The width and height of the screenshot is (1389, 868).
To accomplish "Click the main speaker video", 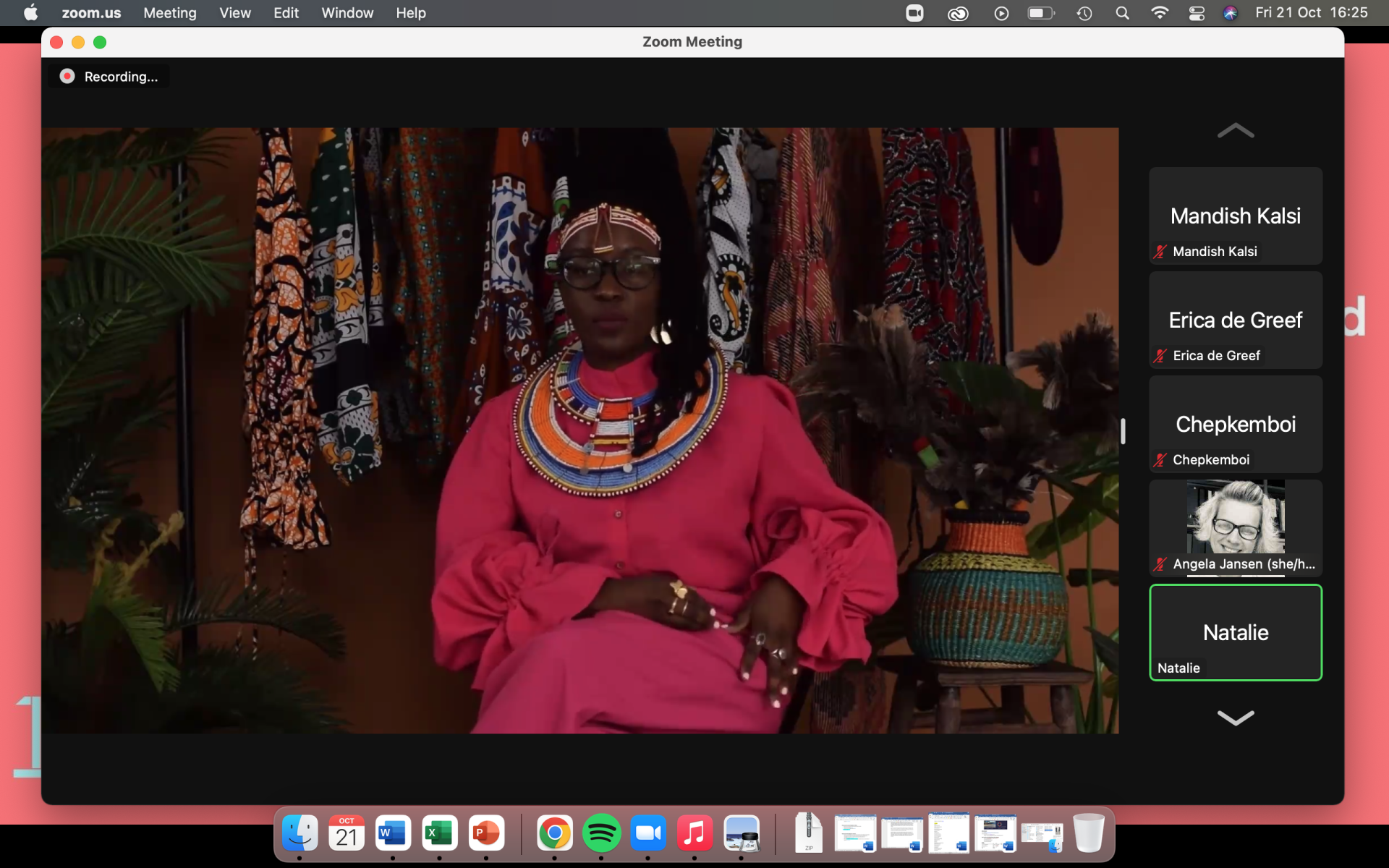I will (579, 430).
